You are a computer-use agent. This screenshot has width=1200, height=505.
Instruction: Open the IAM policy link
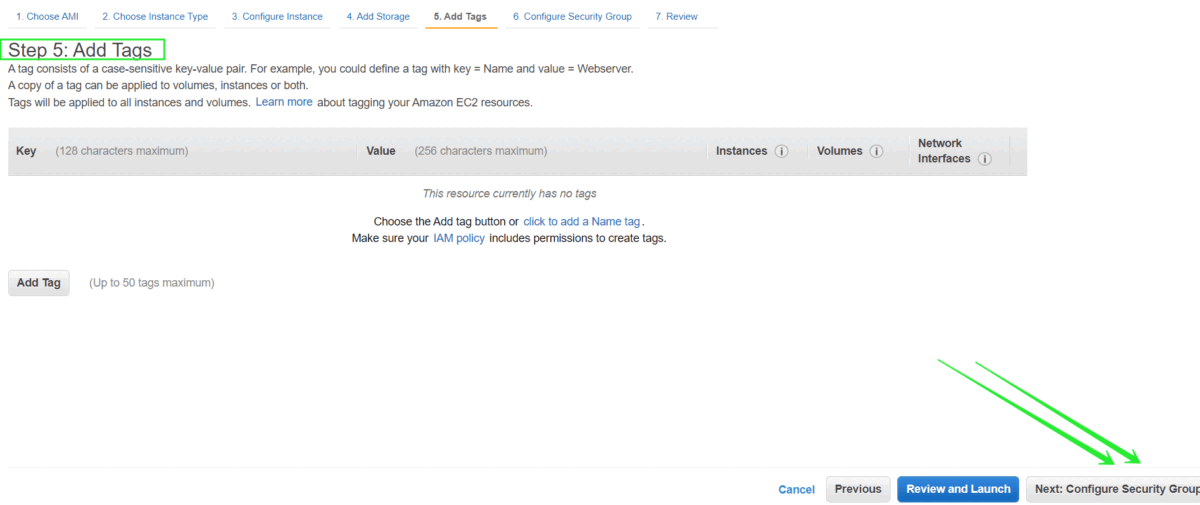458,238
